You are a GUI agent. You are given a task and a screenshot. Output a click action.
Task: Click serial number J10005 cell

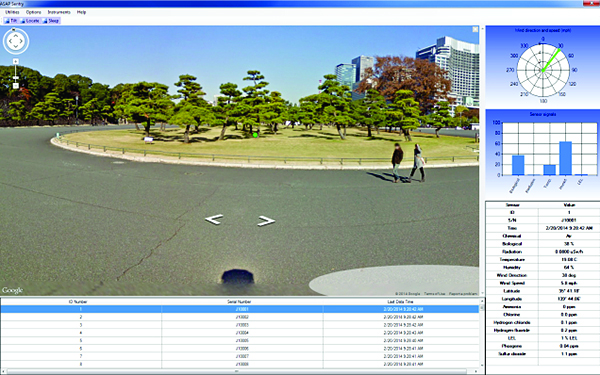pyautogui.click(x=242, y=341)
